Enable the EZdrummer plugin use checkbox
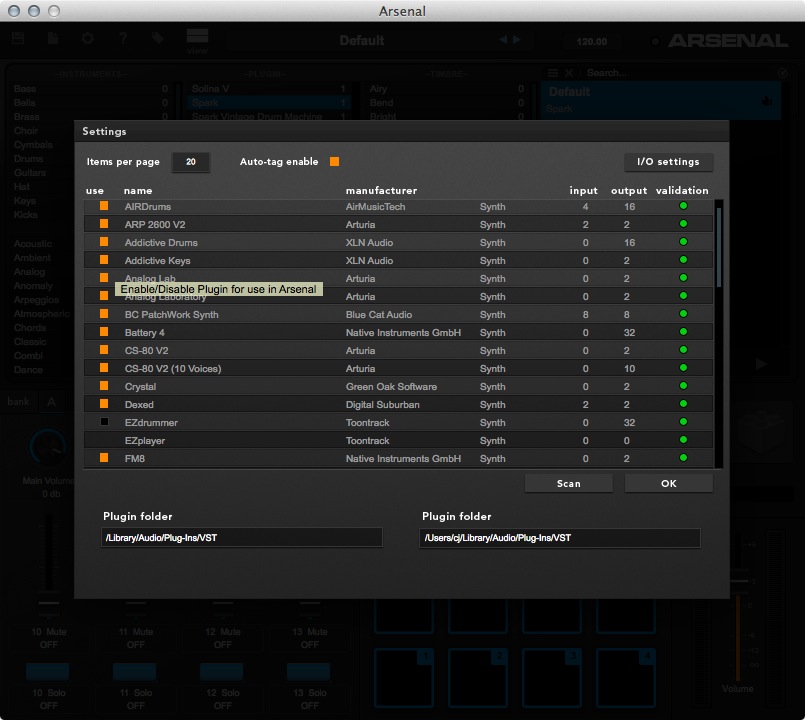805x720 pixels. [x=103, y=423]
